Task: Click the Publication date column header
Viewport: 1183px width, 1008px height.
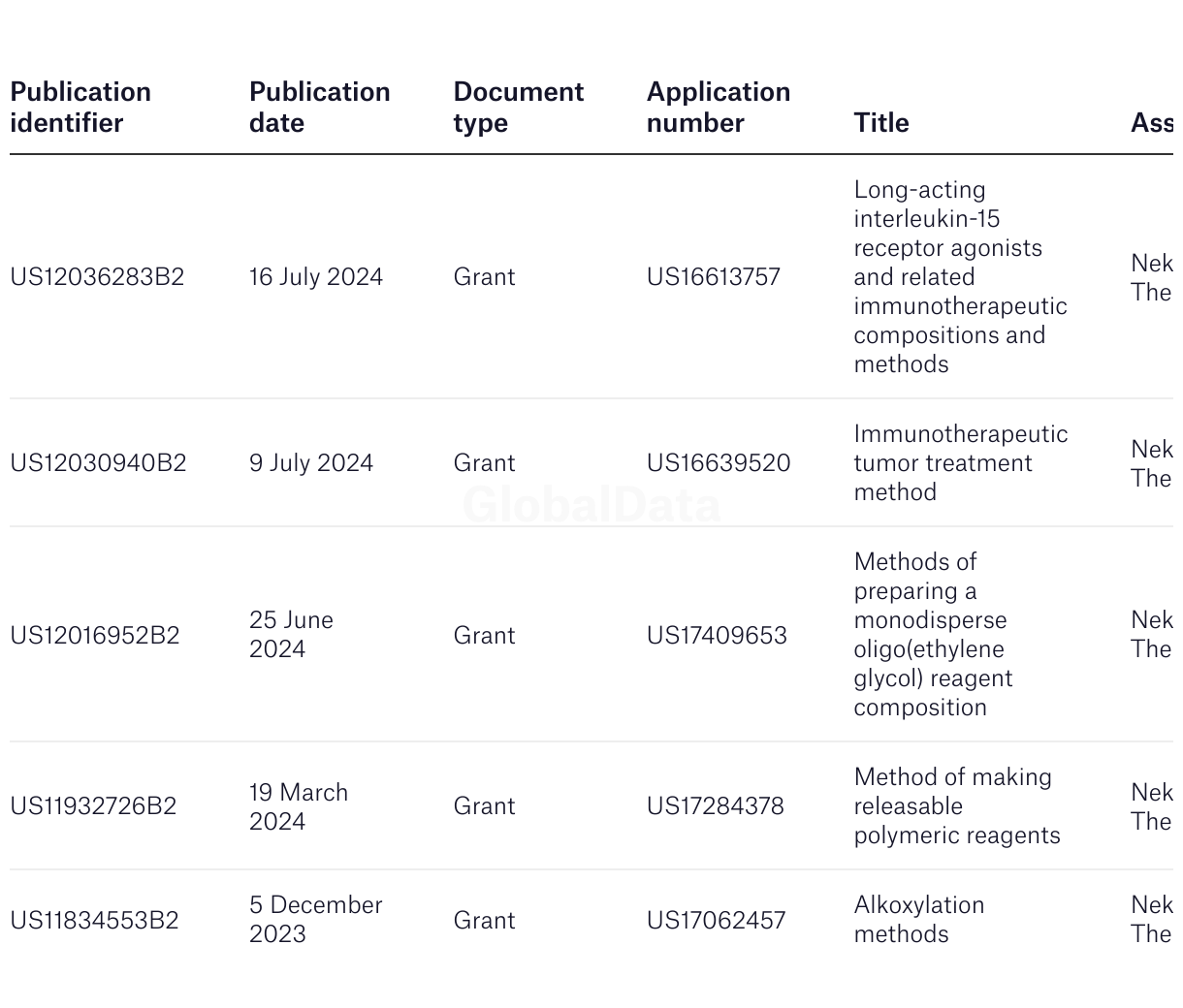Action: [x=320, y=108]
